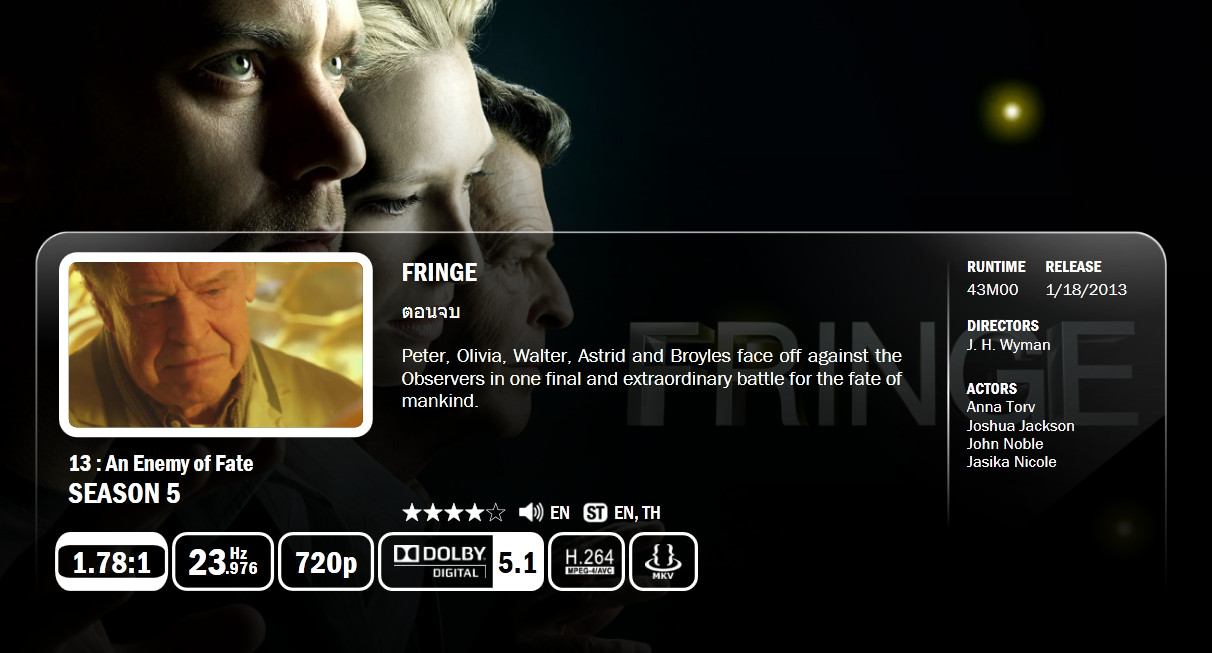Click the MKV container icon
This screenshot has height=653, width=1212.
click(663, 562)
